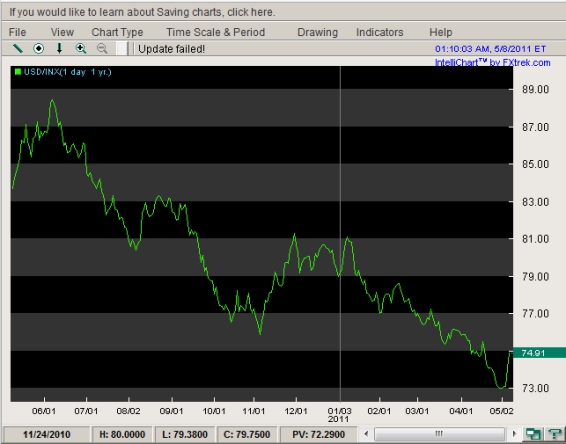Click the 11/01 date axis label
The height and width of the screenshot is (444, 566).
(254, 411)
